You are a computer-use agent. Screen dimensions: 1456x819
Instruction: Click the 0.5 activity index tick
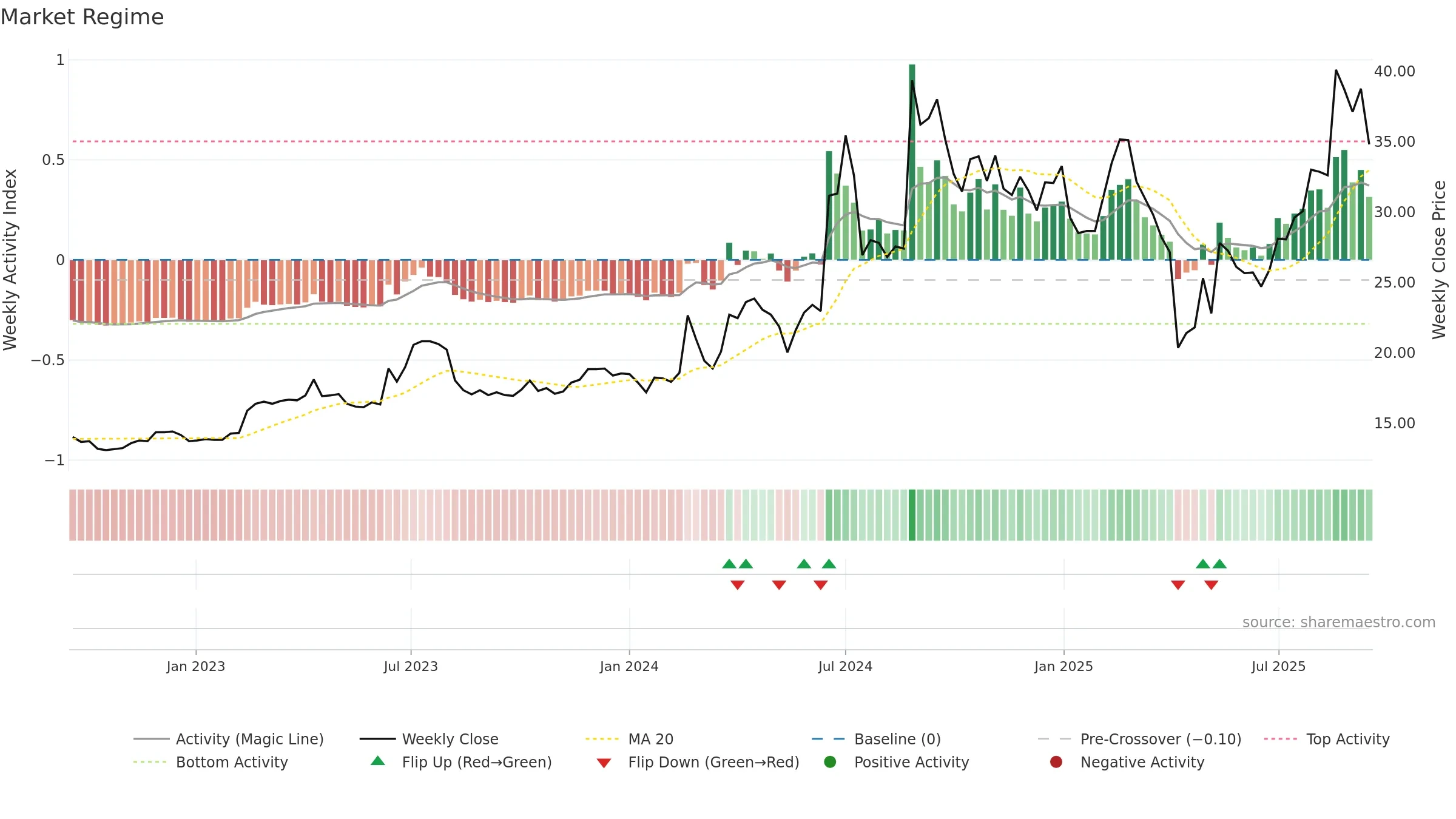tap(53, 160)
